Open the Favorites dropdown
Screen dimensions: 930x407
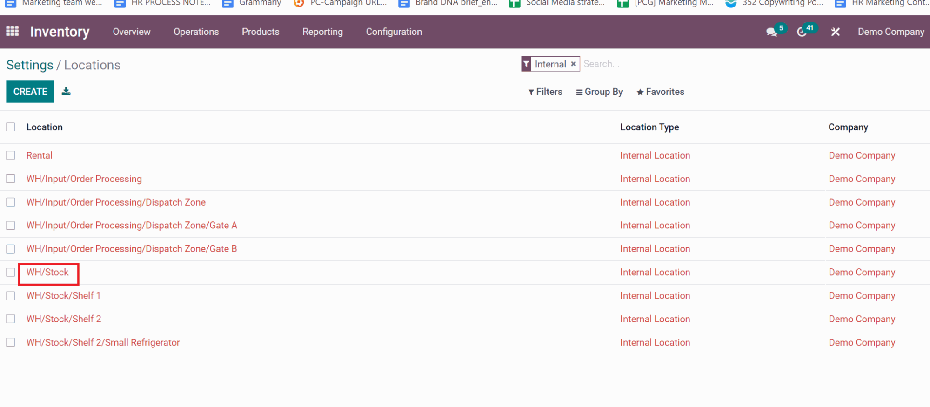click(660, 92)
